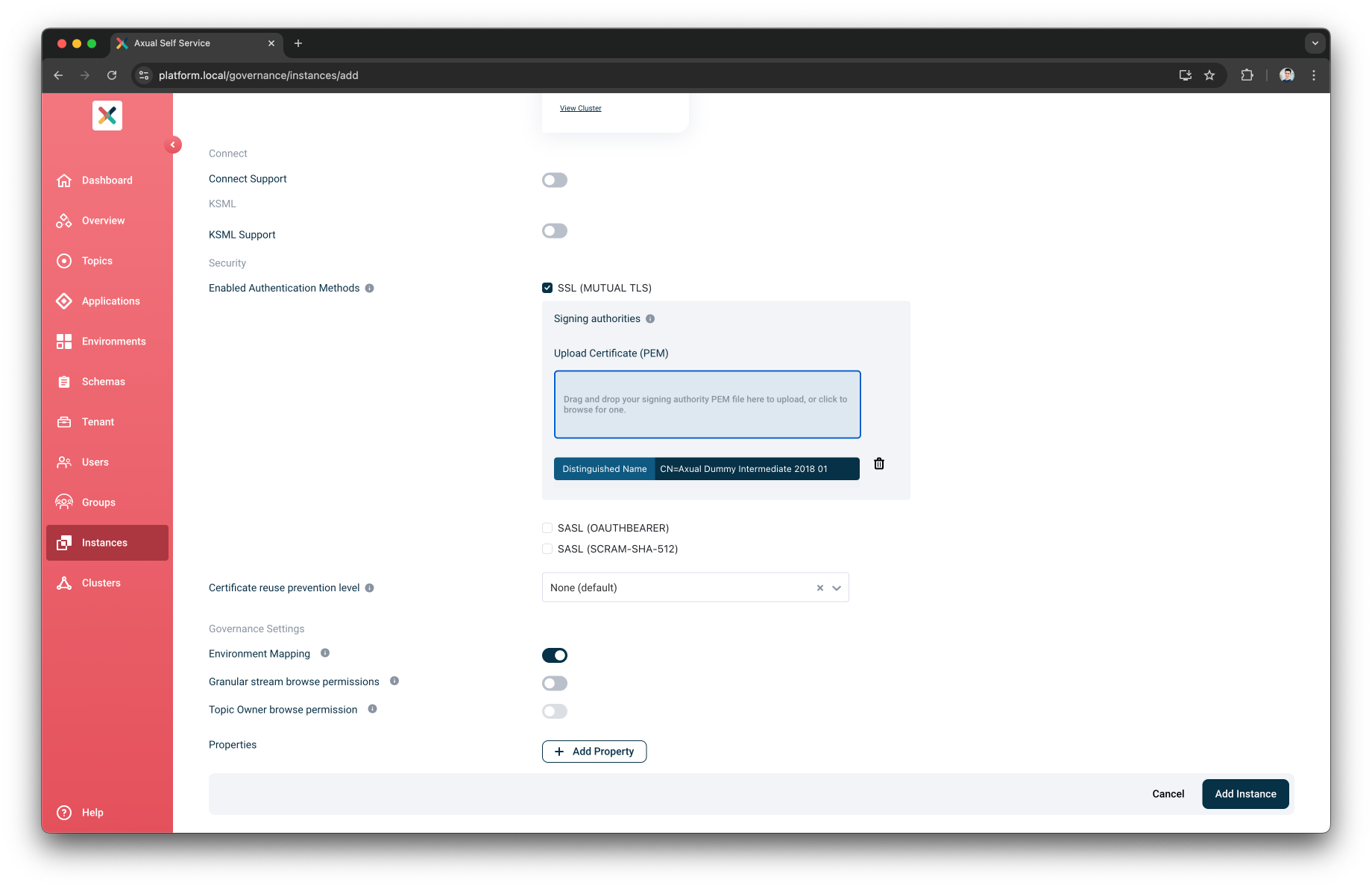Open Chrome three-dot menu
The image size is (1372, 888).
tap(1314, 75)
